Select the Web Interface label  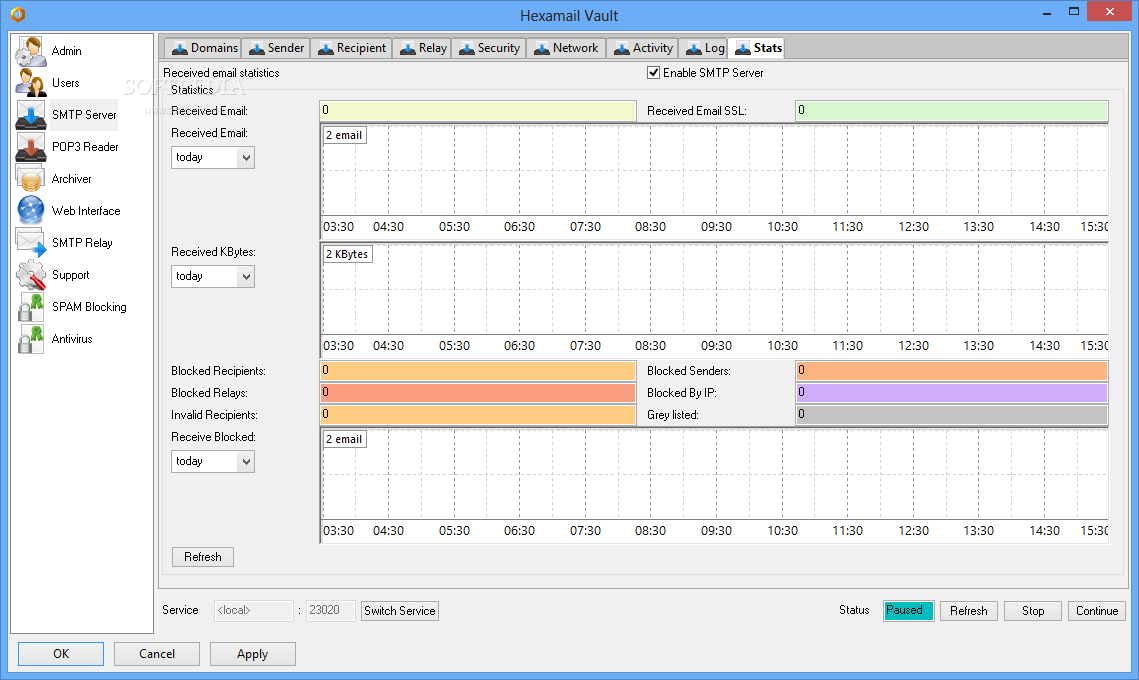(x=86, y=211)
